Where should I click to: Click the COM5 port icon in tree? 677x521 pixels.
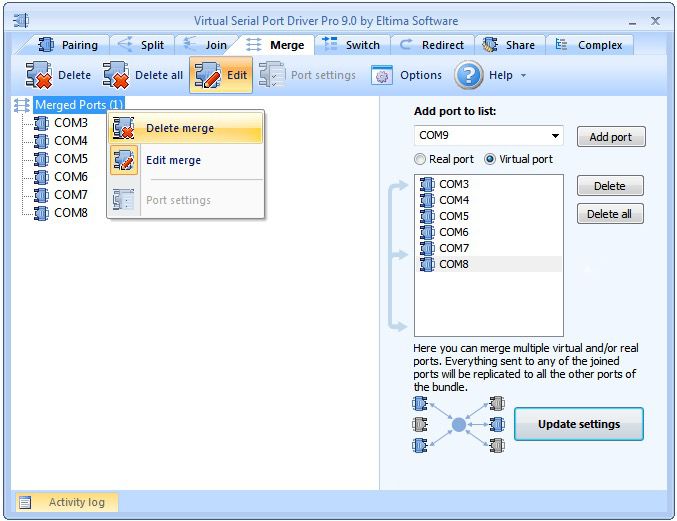[x=41, y=159]
